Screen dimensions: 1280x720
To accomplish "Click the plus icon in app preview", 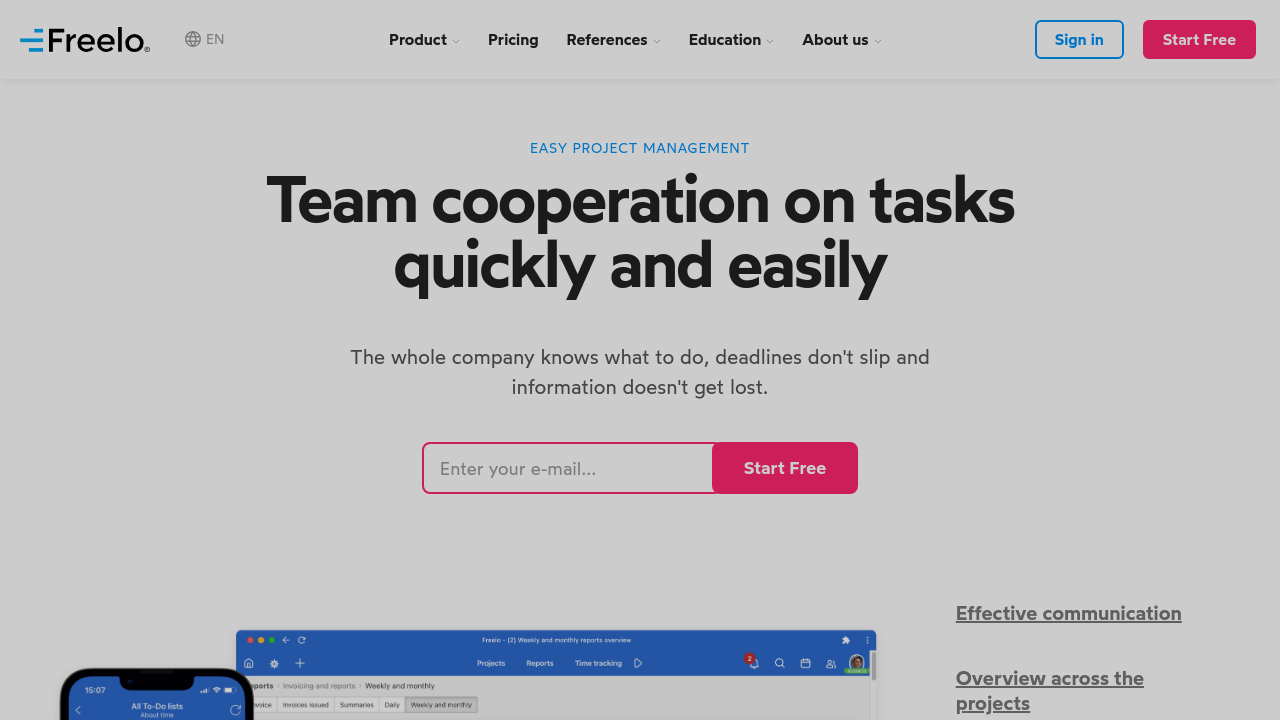I will [299, 663].
